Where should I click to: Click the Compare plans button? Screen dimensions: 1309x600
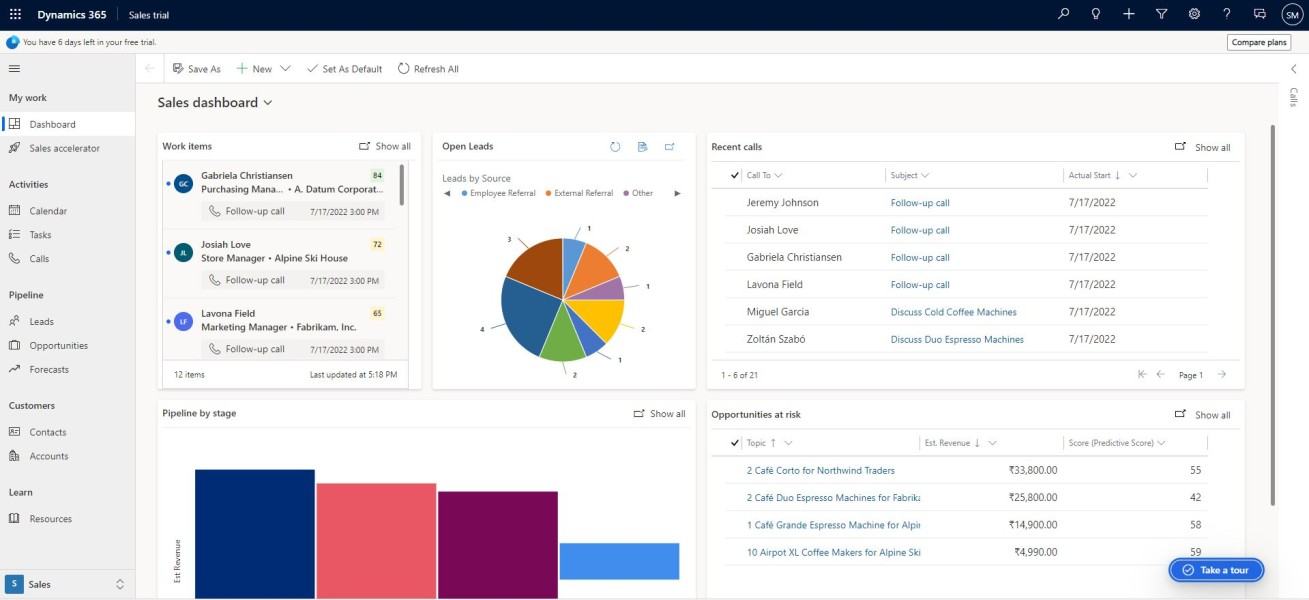[x=1259, y=42]
